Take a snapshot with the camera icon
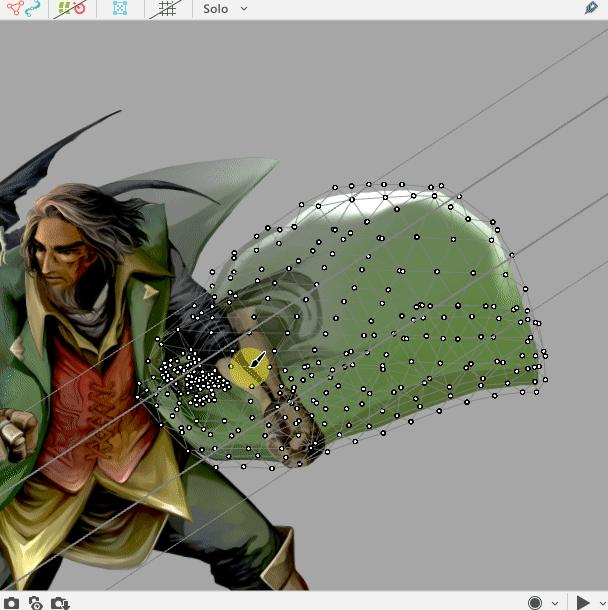The width and height of the screenshot is (608, 610). [11, 603]
